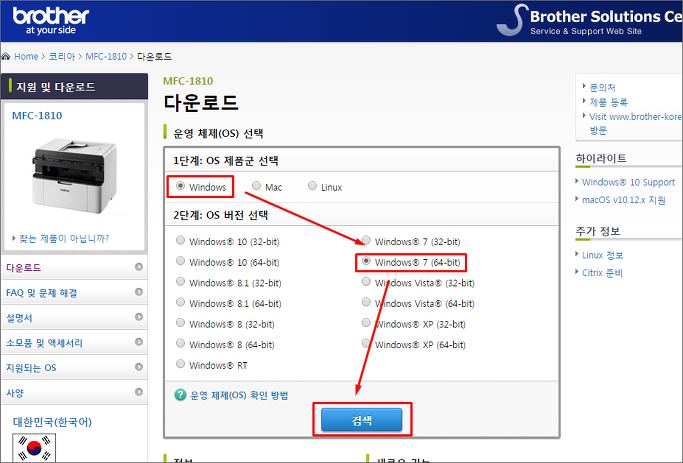Open the MFC-1810 breadcrumb link
This screenshot has width=683, height=463.
click(x=106, y=57)
